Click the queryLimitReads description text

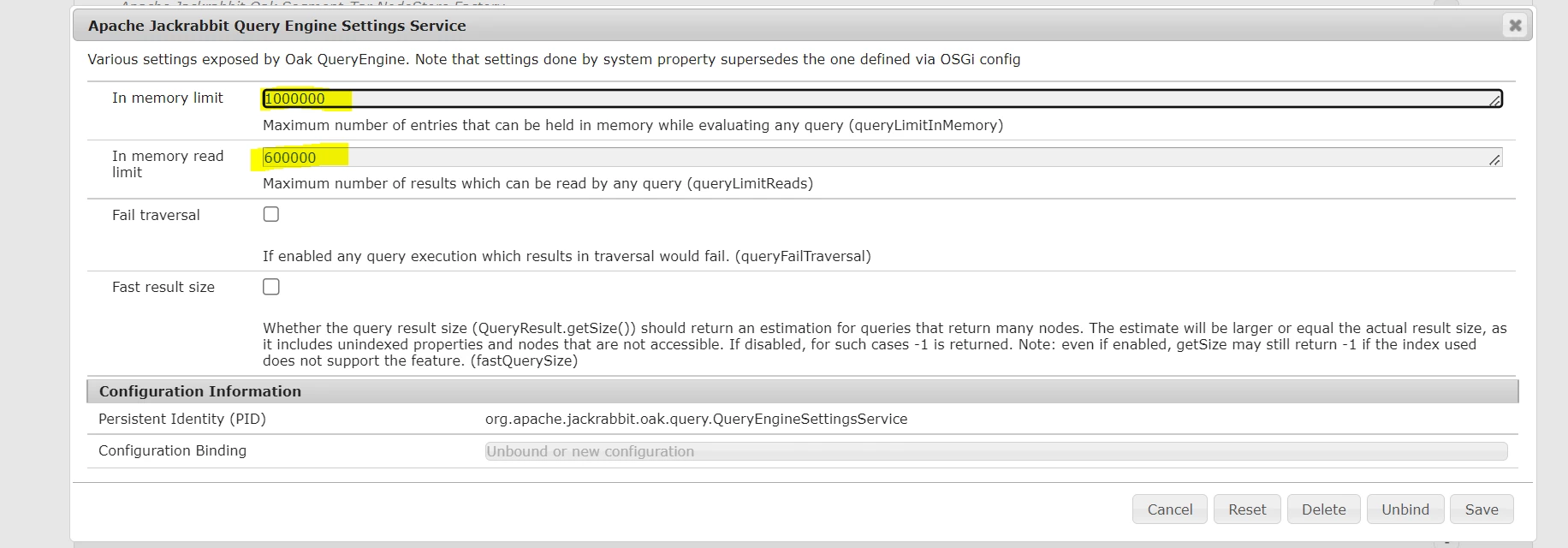coord(538,183)
